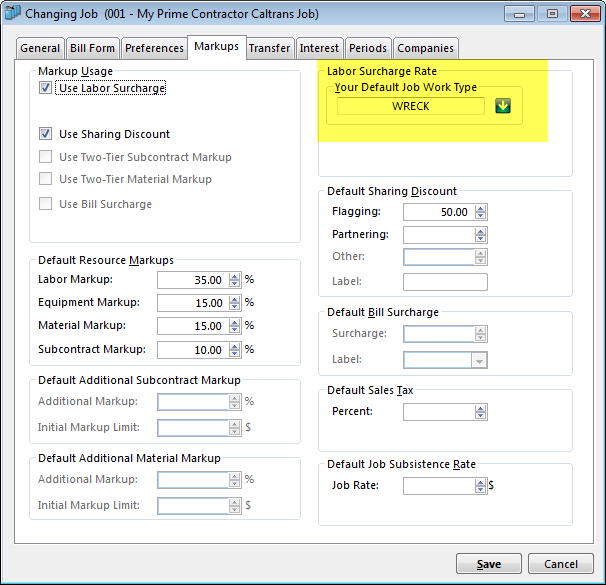Click the Subcontract Markup value field
The image size is (606, 585).
[192, 349]
